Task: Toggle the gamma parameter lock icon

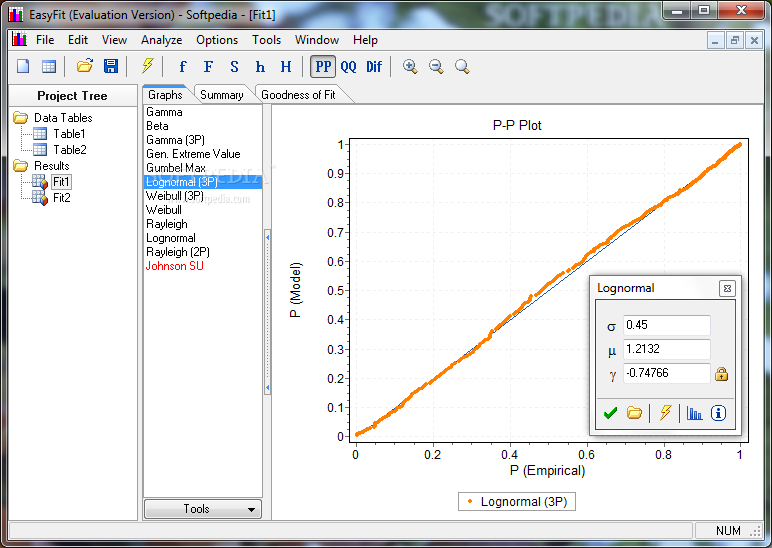Action: click(x=721, y=374)
